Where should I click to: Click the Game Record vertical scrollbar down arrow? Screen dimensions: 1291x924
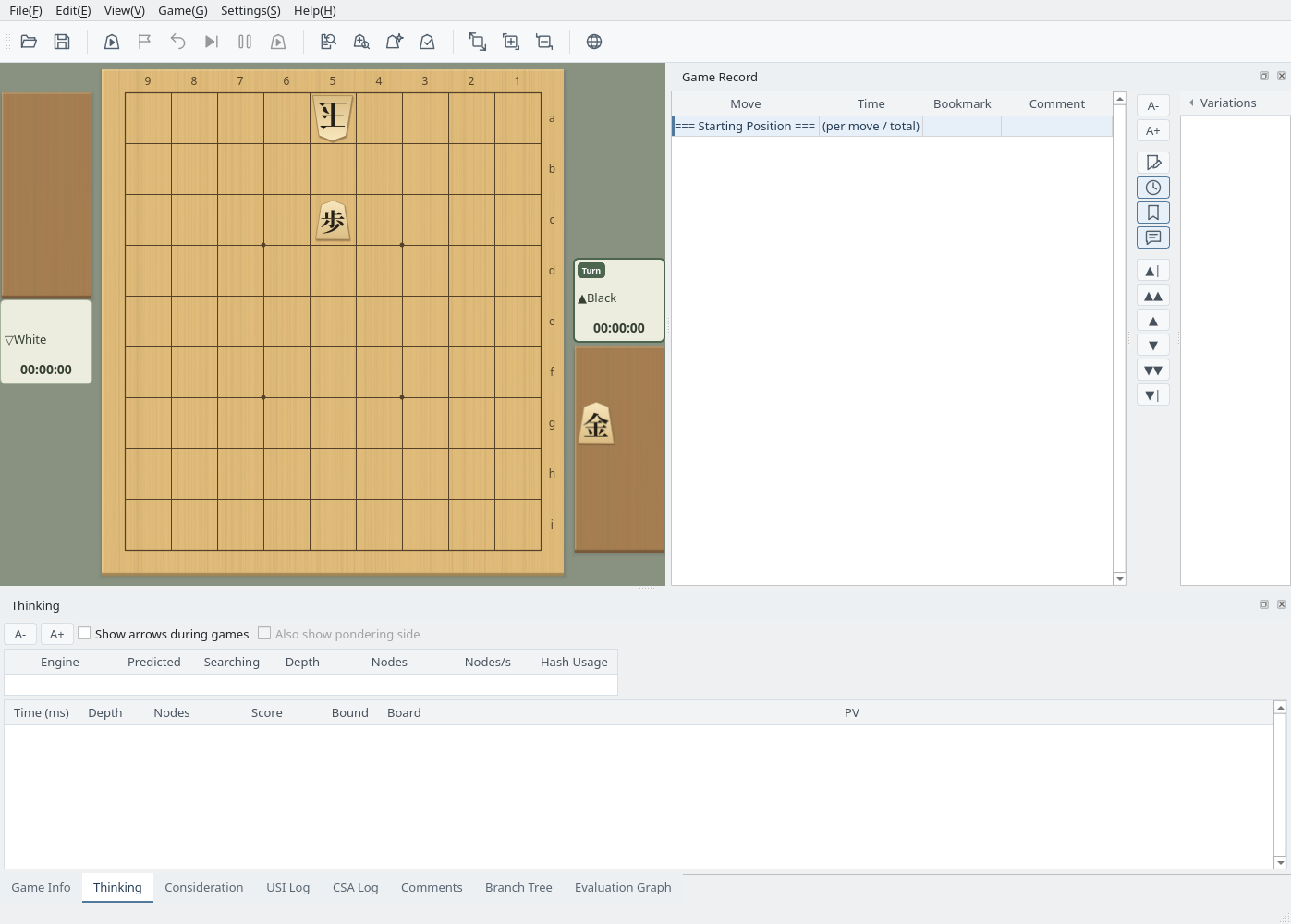(1120, 579)
